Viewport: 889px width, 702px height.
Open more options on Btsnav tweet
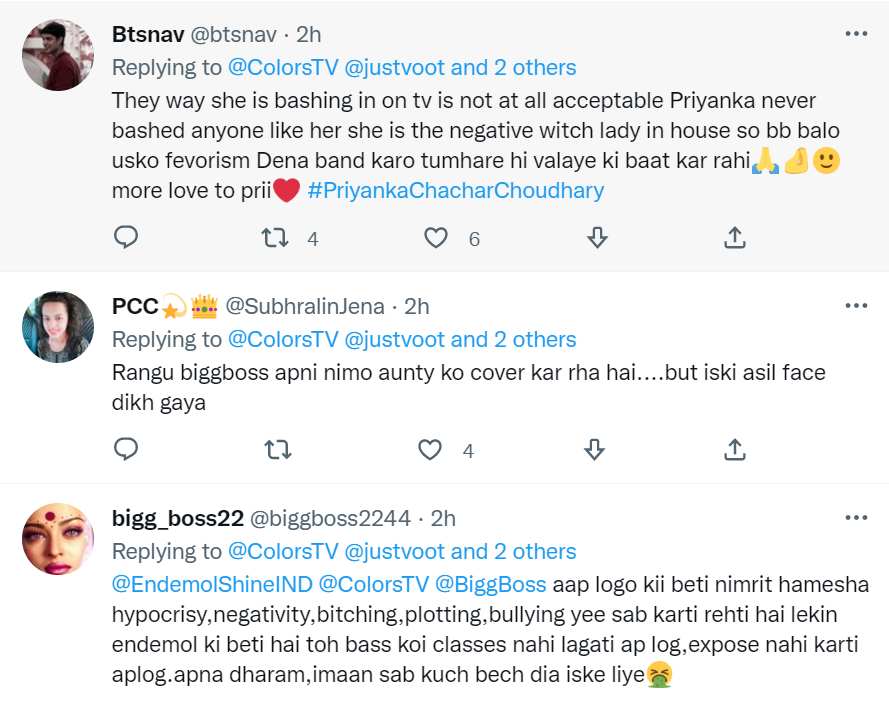856,34
